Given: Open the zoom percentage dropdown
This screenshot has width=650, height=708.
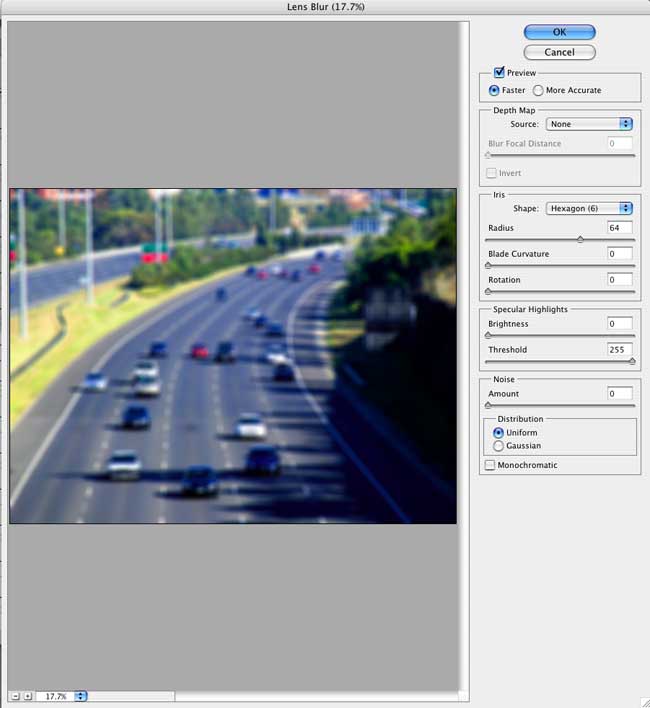Looking at the screenshot, I should click(81, 696).
